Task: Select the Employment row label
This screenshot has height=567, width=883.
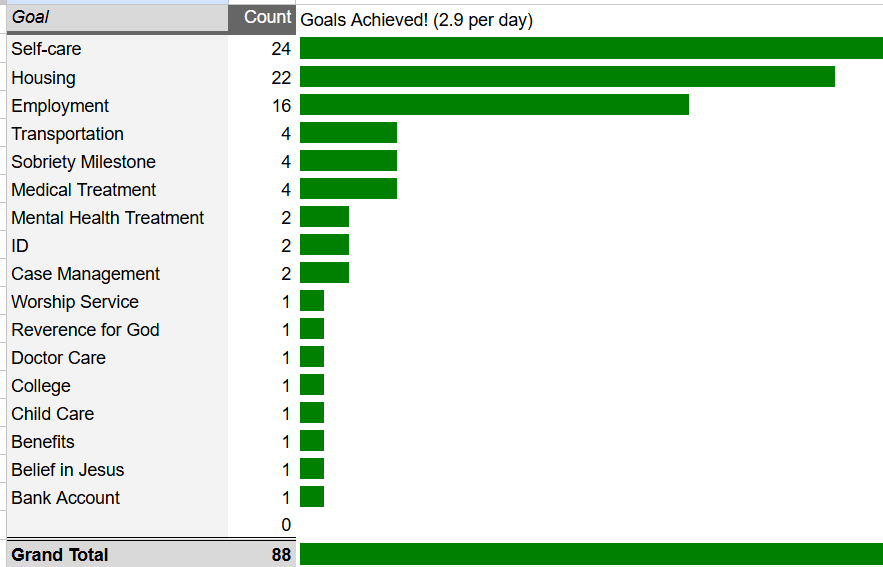Action: point(60,105)
